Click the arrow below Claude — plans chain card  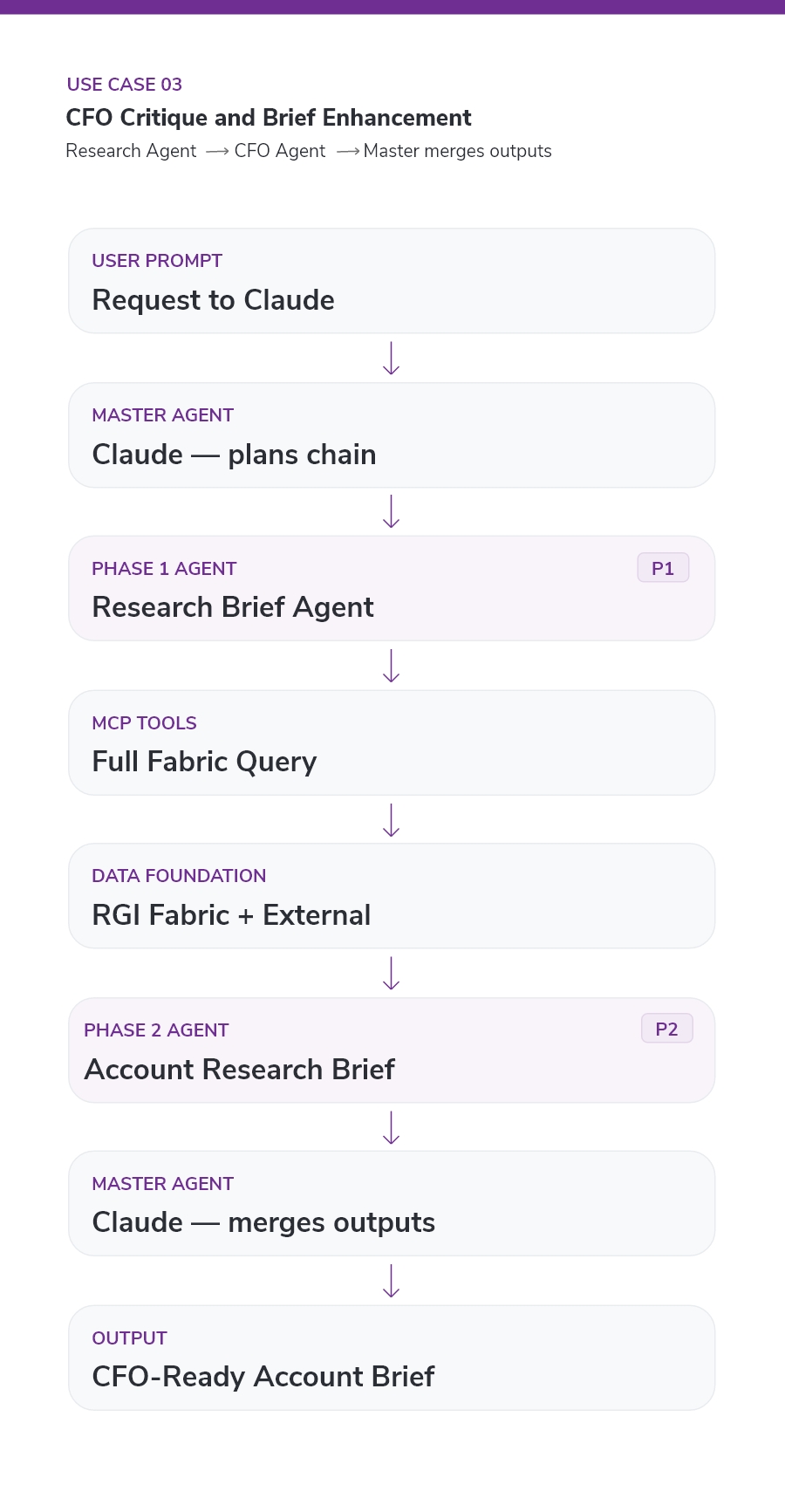tap(392, 512)
